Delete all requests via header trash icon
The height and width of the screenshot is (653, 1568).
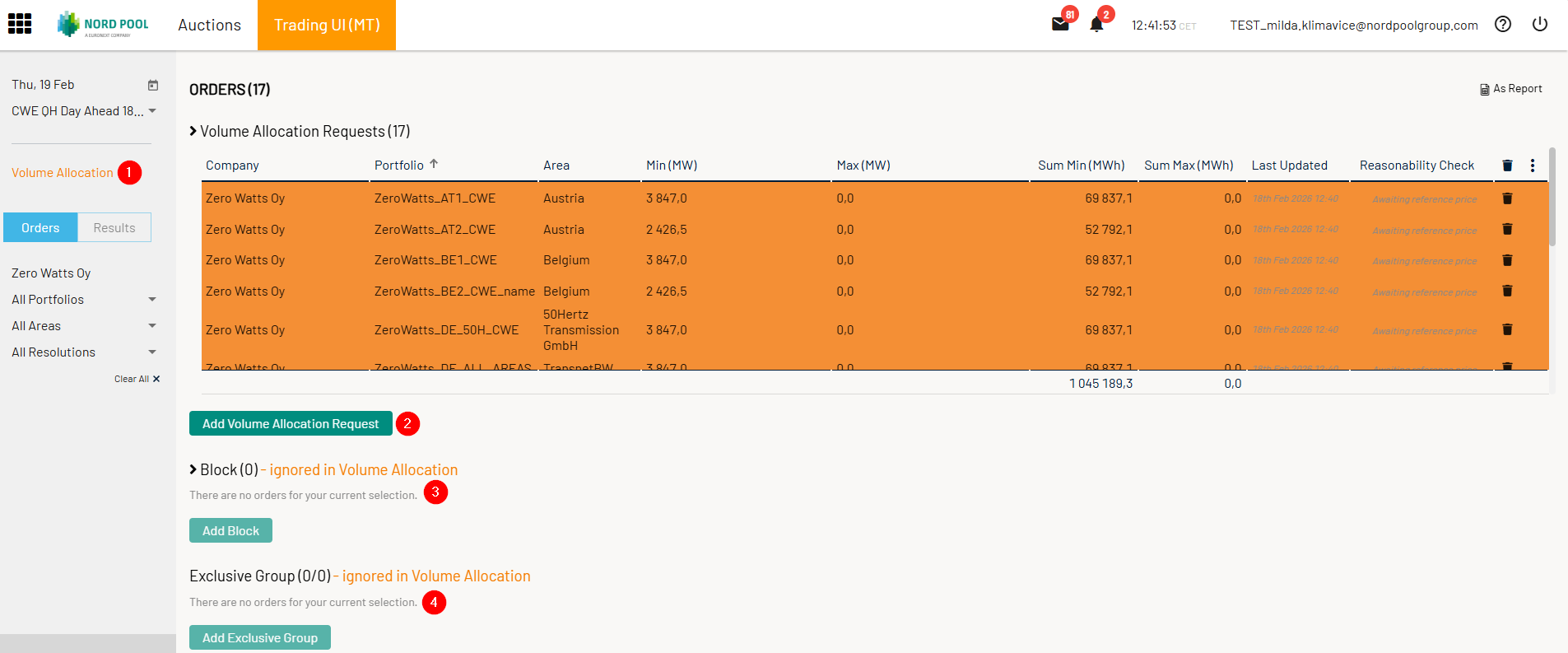1507,166
